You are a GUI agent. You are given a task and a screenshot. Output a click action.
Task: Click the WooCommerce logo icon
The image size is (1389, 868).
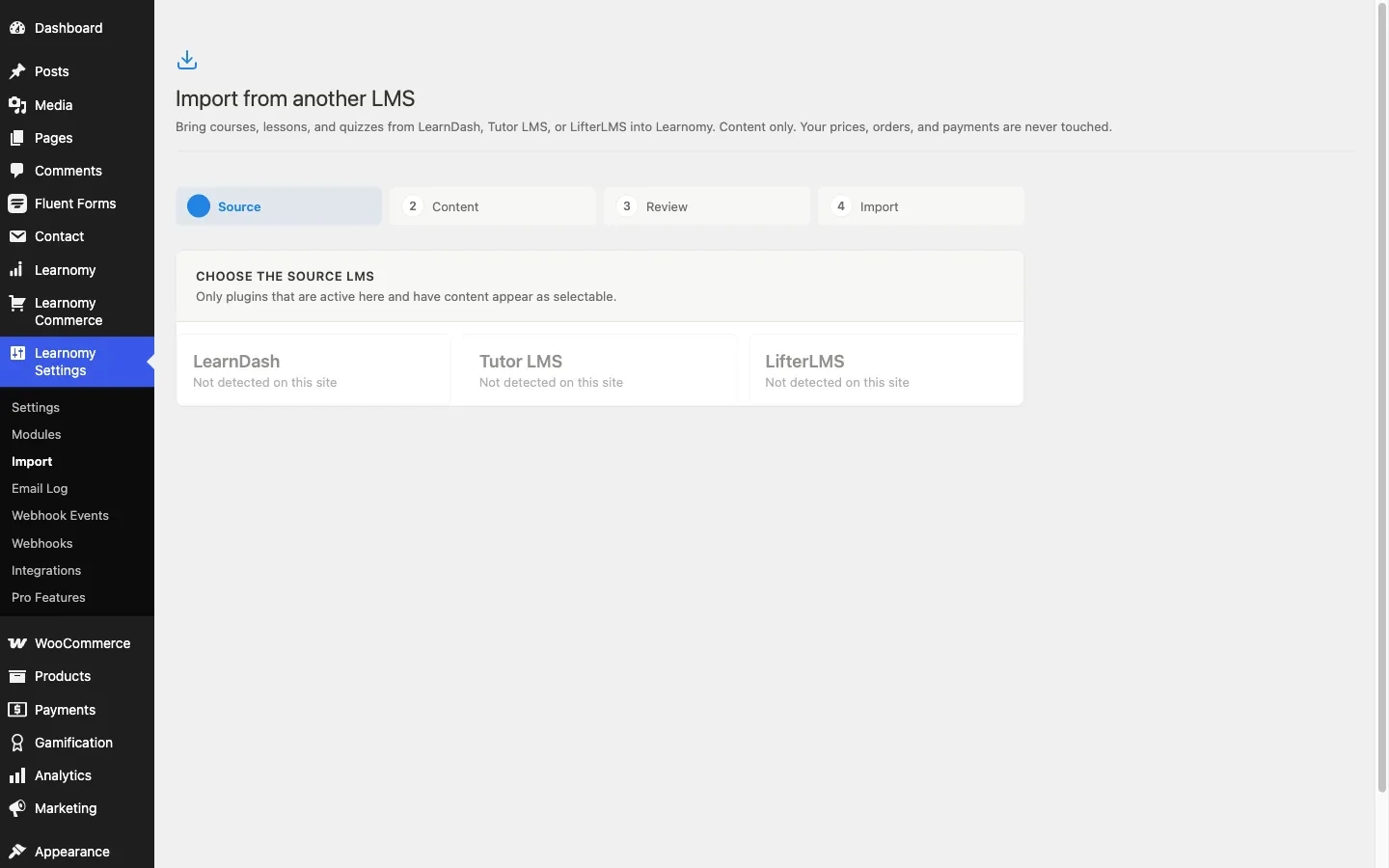click(17, 643)
